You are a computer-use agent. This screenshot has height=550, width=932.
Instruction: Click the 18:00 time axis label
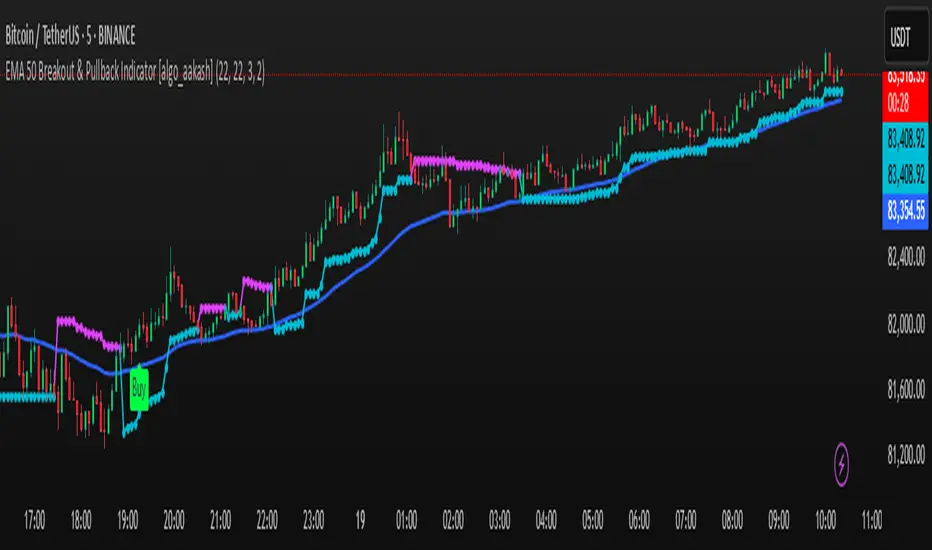81,520
